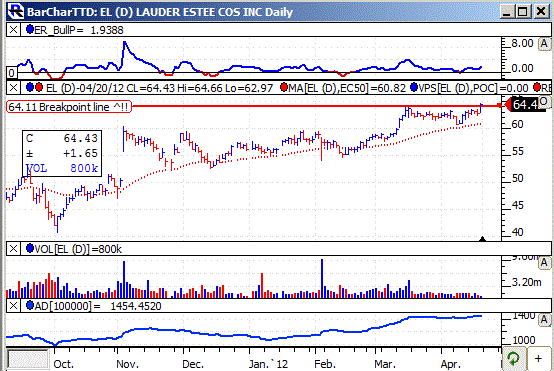Click the Nov. date axis label
This screenshot has height=371, width=554.
click(x=128, y=364)
